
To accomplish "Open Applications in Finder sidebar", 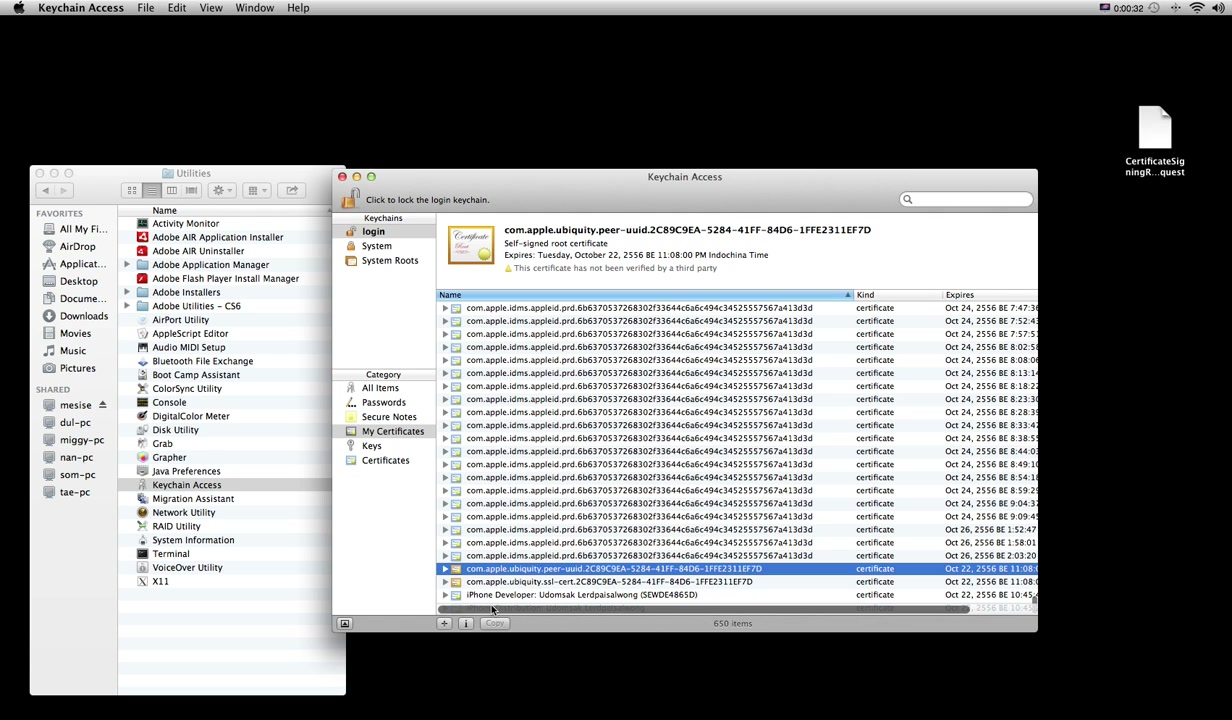I will tap(75, 264).
